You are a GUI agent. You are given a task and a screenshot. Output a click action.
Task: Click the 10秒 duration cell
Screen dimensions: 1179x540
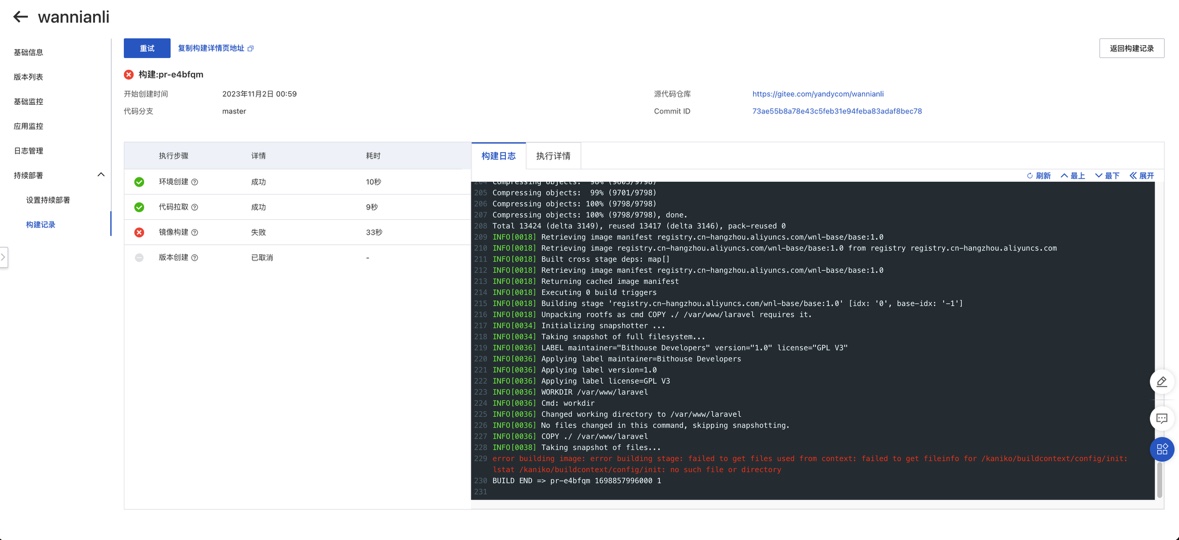point(374,182)
